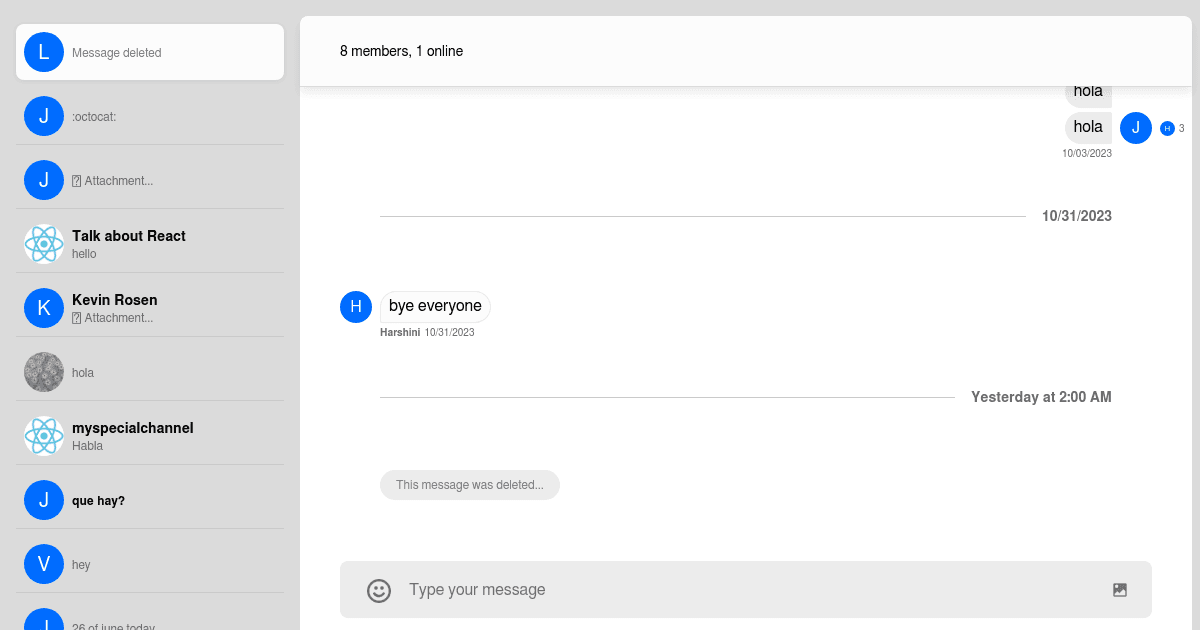
Task: Click the V avatar of the hey conversation
Action: point(44,563)
